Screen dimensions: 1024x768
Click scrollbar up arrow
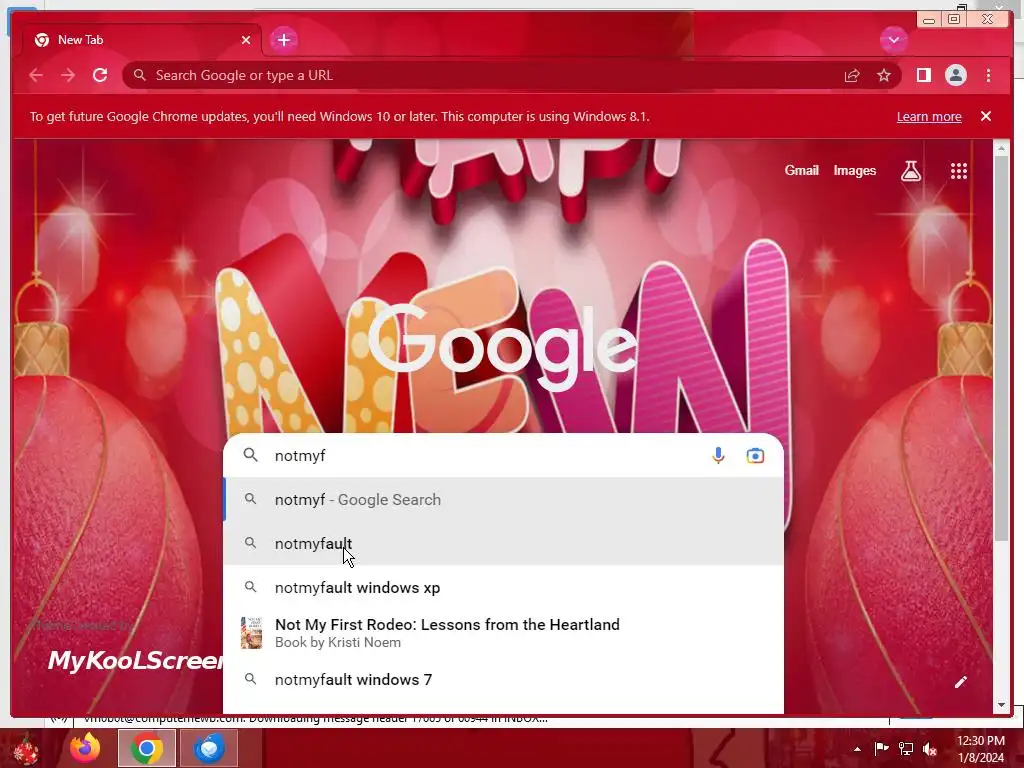[x=1001, y=149]
